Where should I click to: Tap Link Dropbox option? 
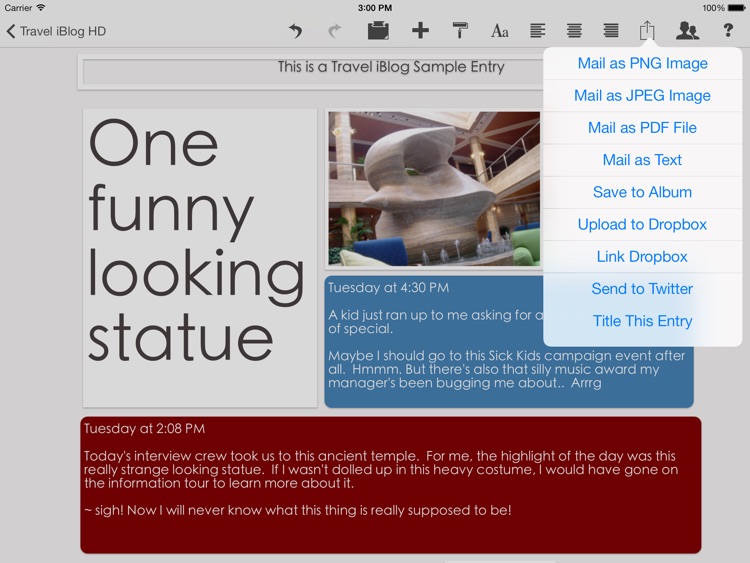tap(642, 256)
